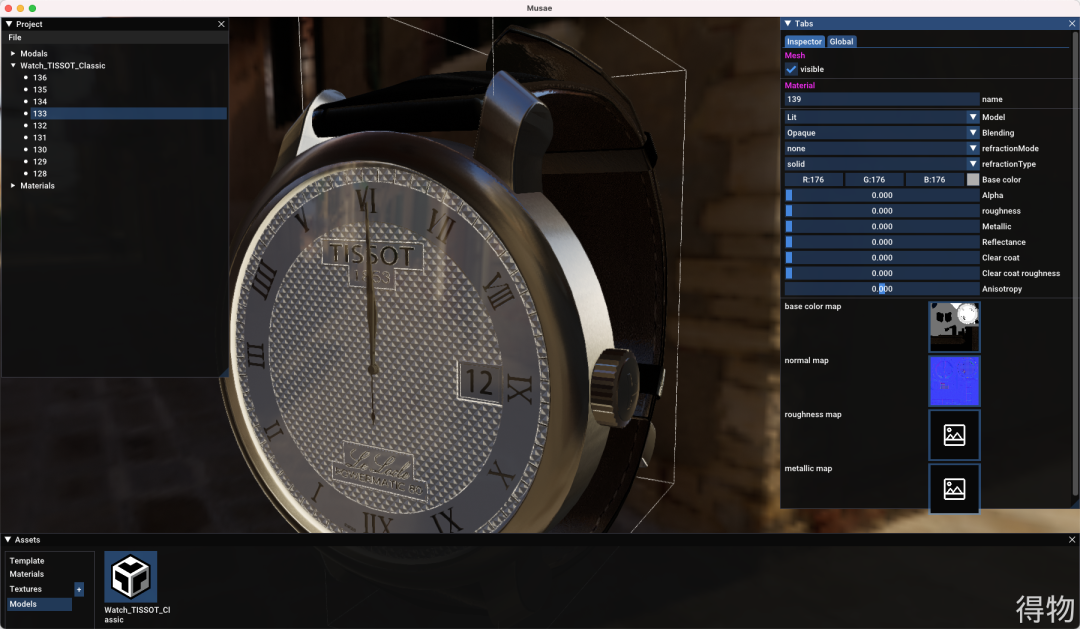The height and width of the screenshot is (629, 1080).
Task: Open the Blending dropdown showing Opaque
Action: (882, 133)
